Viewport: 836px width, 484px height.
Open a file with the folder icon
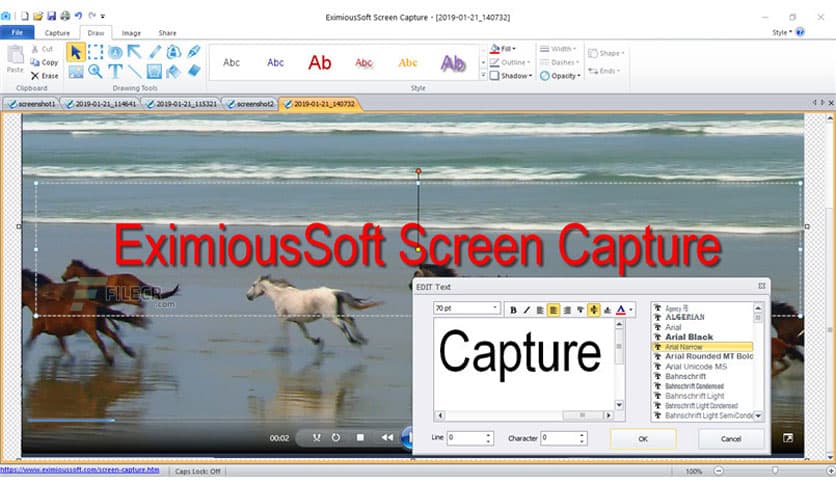pyautogui.click(x=37, y=16)
